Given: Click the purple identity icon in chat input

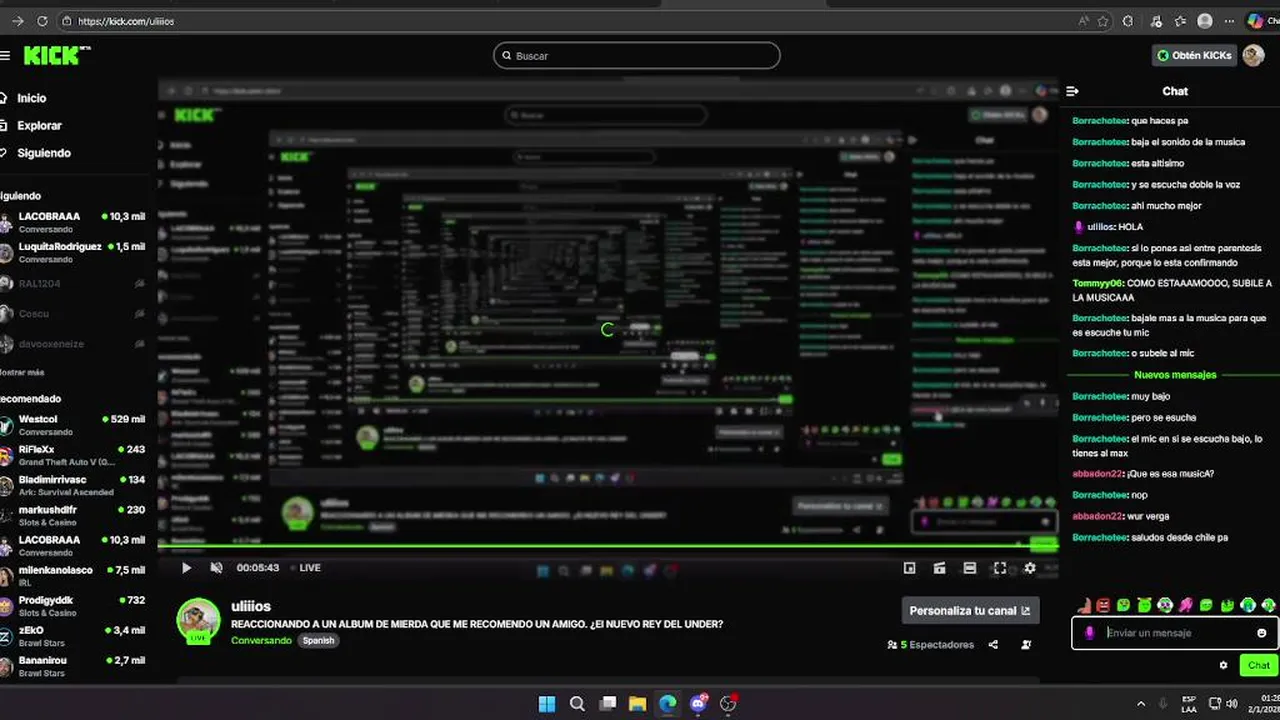Looking at the screenshot, I should point(1089,633).
